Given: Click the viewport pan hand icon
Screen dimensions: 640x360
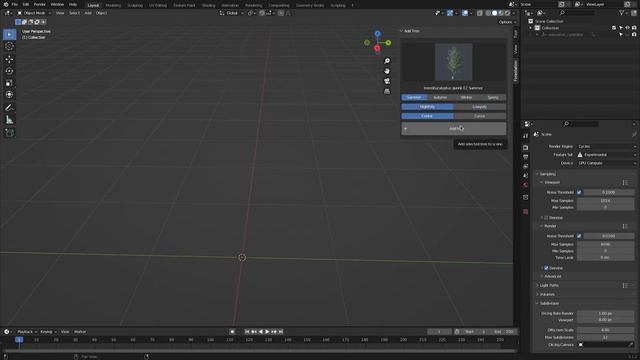Looking at the screenshot, I should pos(387,71).
